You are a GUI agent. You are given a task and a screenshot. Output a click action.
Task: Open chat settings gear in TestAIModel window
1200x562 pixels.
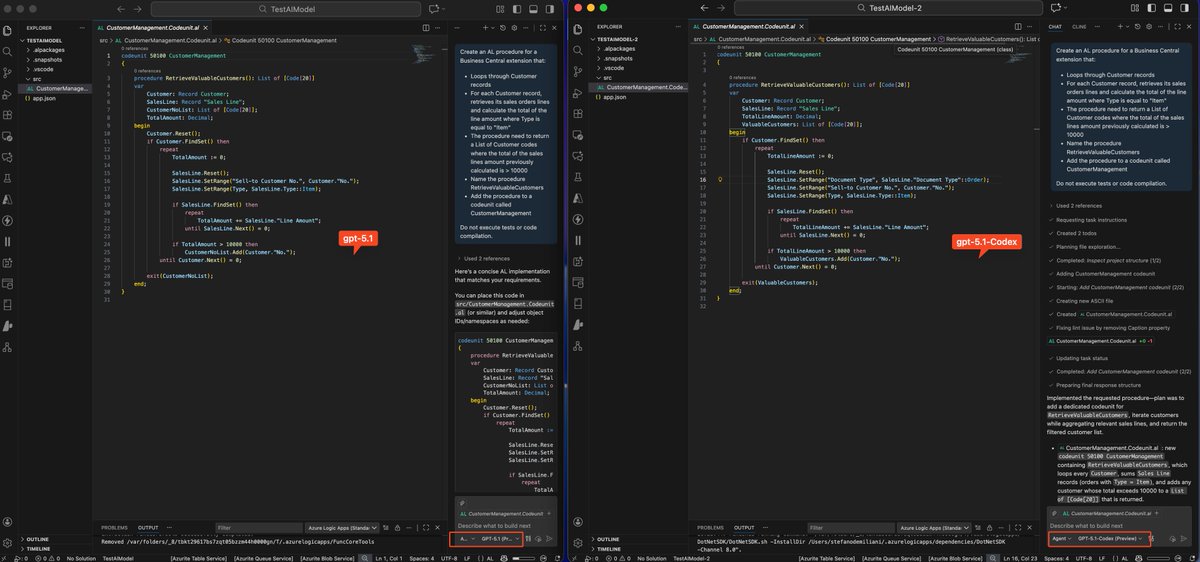tap(514, 28)
